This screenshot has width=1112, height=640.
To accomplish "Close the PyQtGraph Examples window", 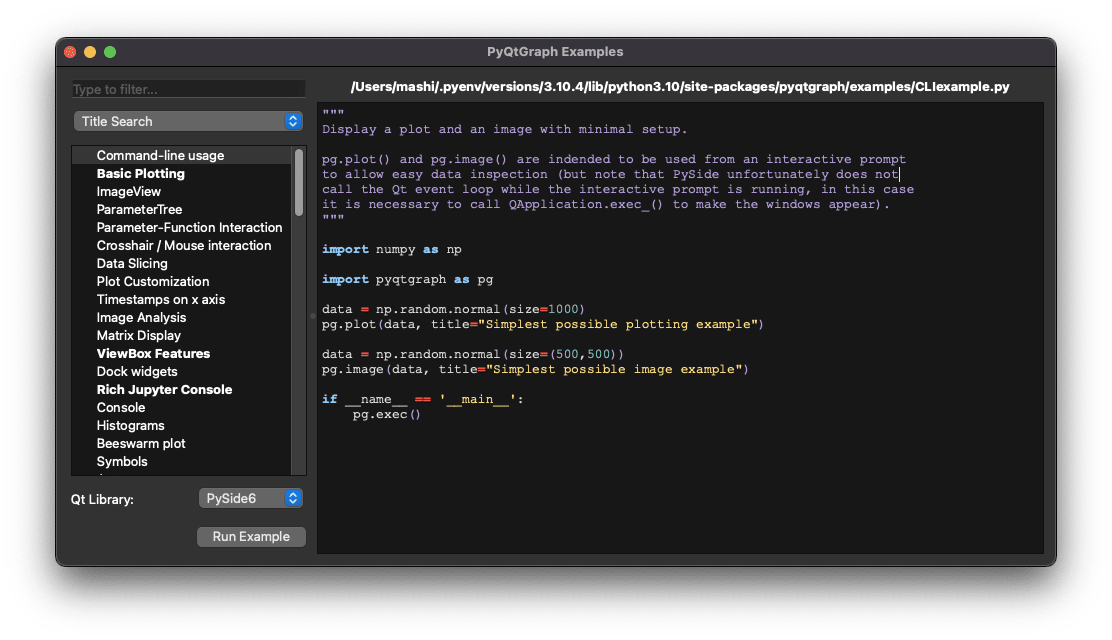I will click(x=70, y=52).
